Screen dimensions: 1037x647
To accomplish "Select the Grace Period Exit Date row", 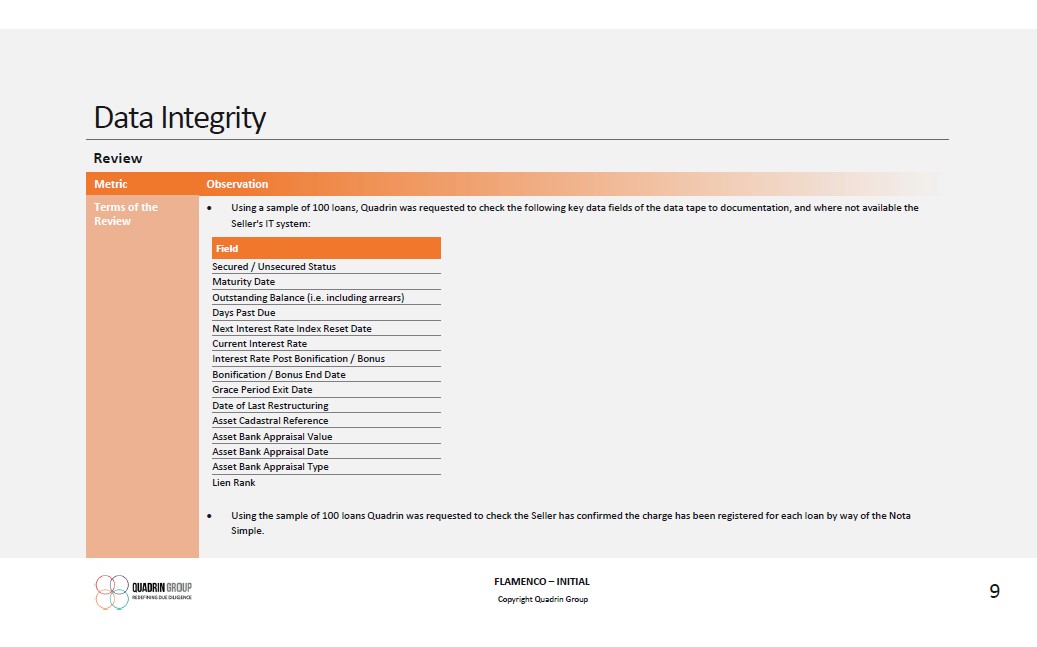I will click(262, 390).
